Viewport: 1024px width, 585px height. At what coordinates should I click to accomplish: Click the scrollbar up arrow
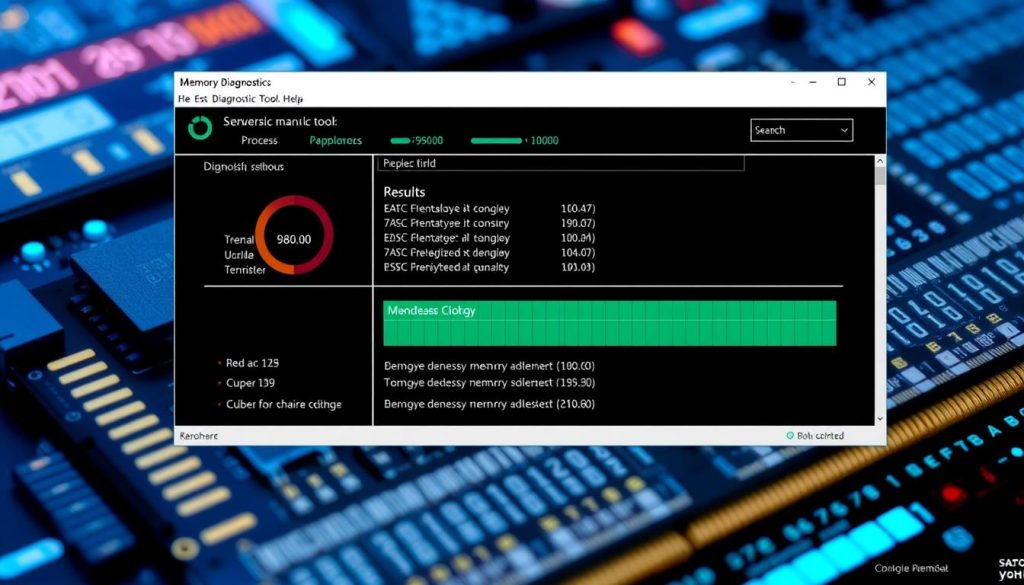[880, 162]
